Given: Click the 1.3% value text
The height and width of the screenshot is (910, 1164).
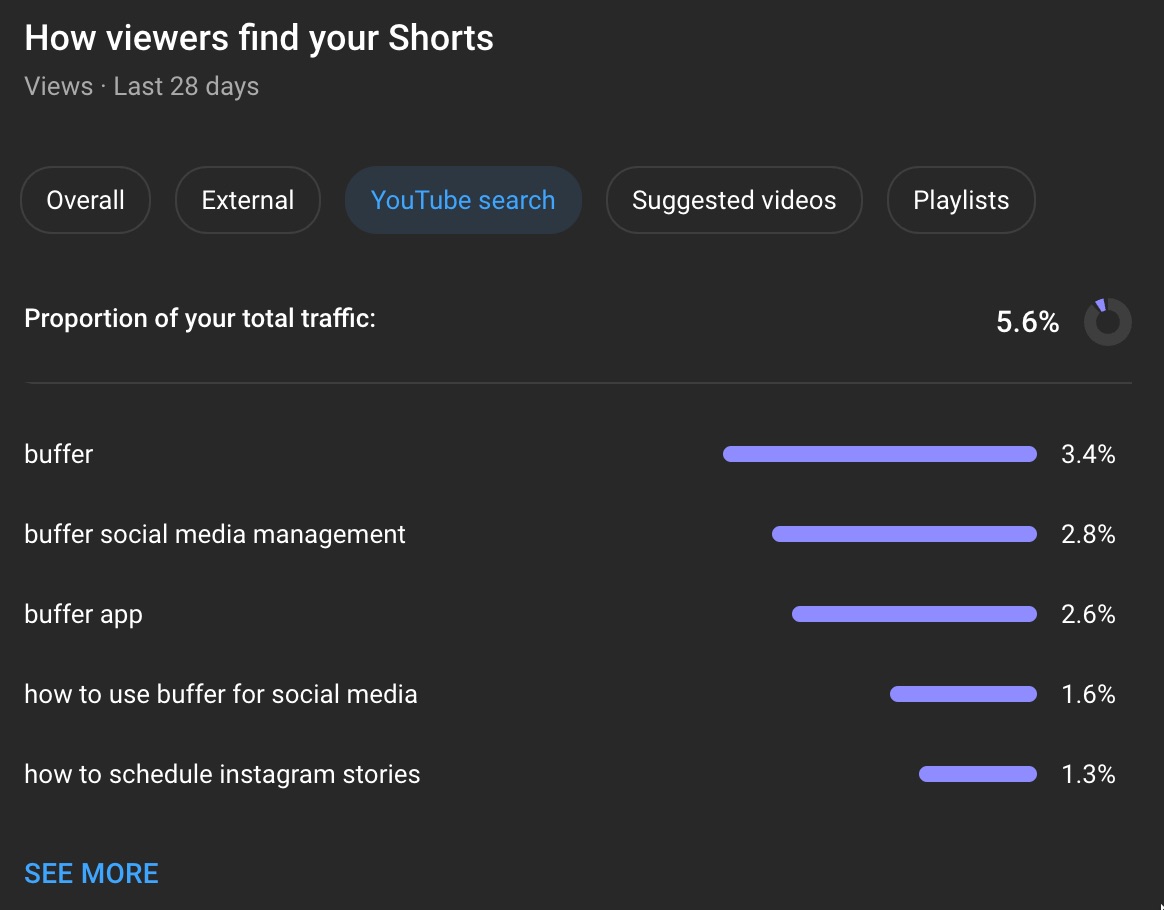Looking at the screenshot, I should (x=1088, y=774).
